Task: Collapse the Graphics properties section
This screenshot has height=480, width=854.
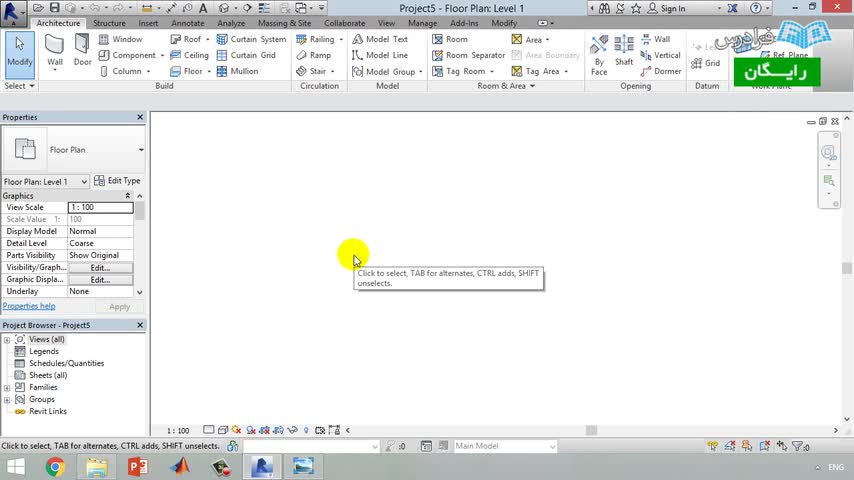Action: coord(127,196)
